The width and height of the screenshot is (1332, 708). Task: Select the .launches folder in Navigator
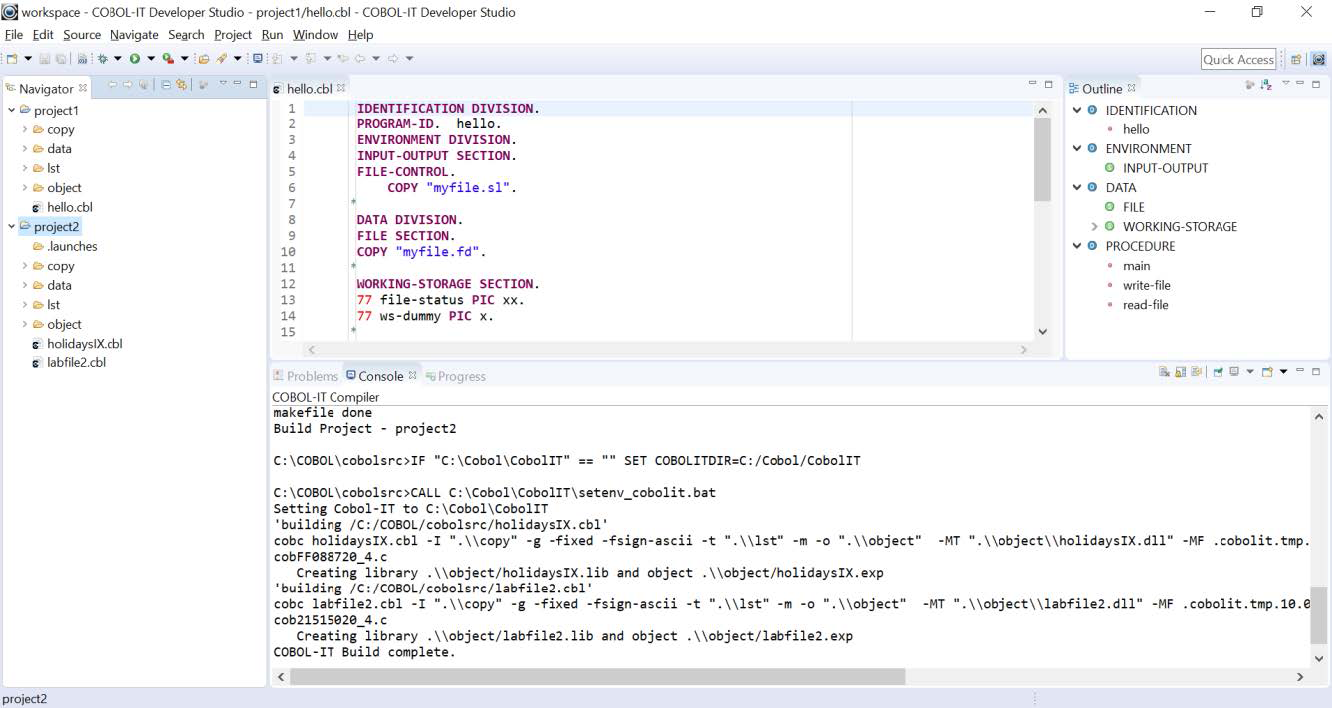tap(72, 246)
